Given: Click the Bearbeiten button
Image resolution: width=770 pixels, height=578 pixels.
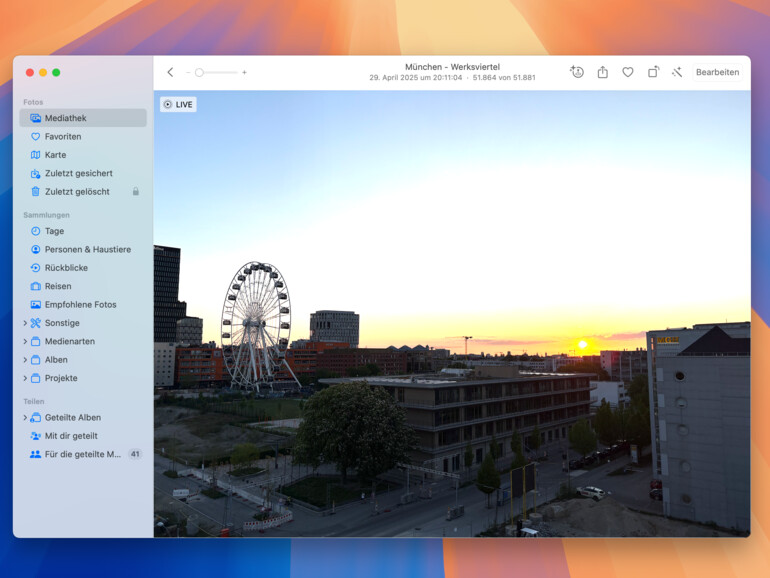Looking at the screenshot, I should tap(717, 72).
